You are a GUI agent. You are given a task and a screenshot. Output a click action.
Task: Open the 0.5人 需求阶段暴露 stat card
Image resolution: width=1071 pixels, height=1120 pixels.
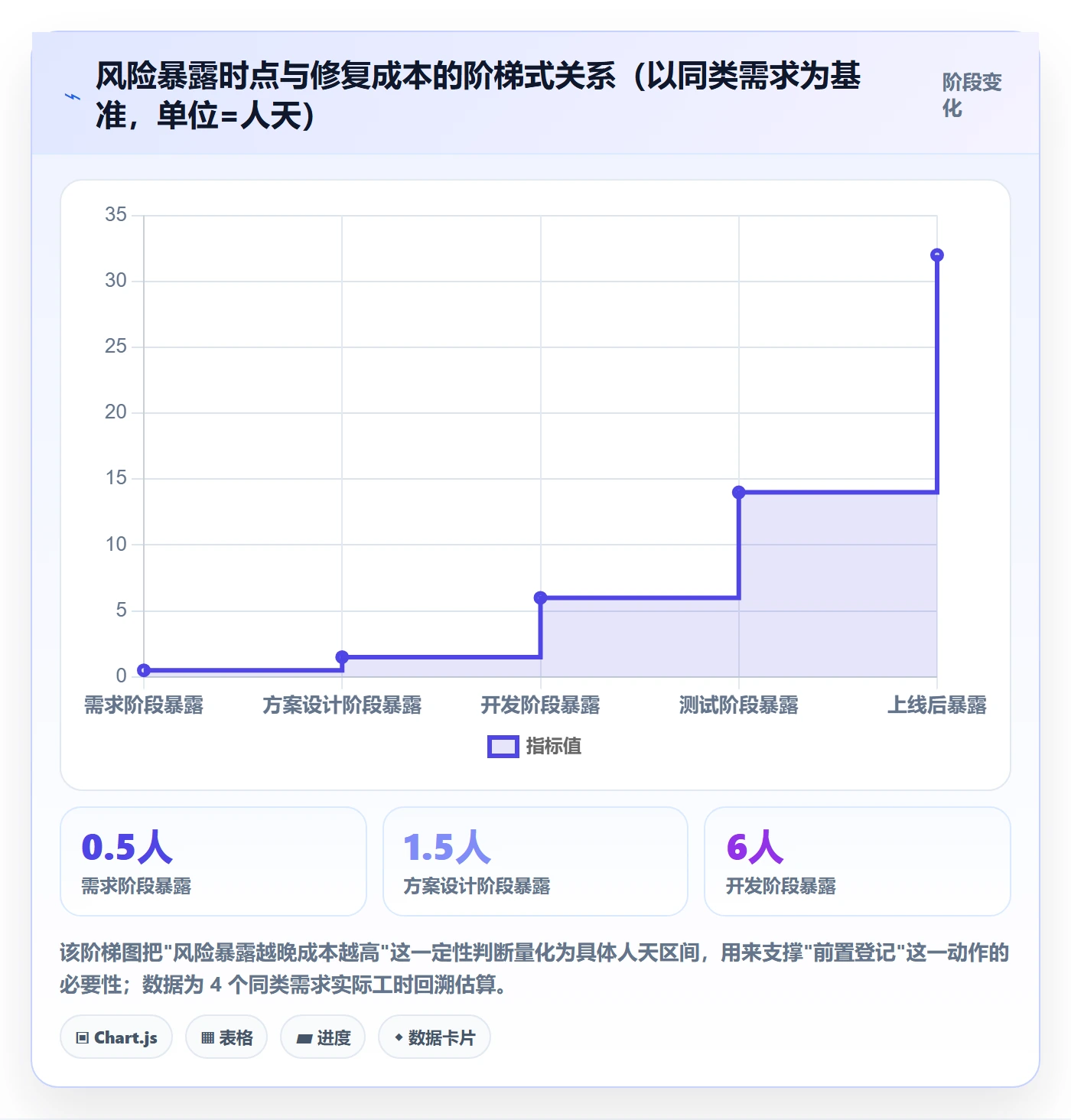click(x=213, y=861)
